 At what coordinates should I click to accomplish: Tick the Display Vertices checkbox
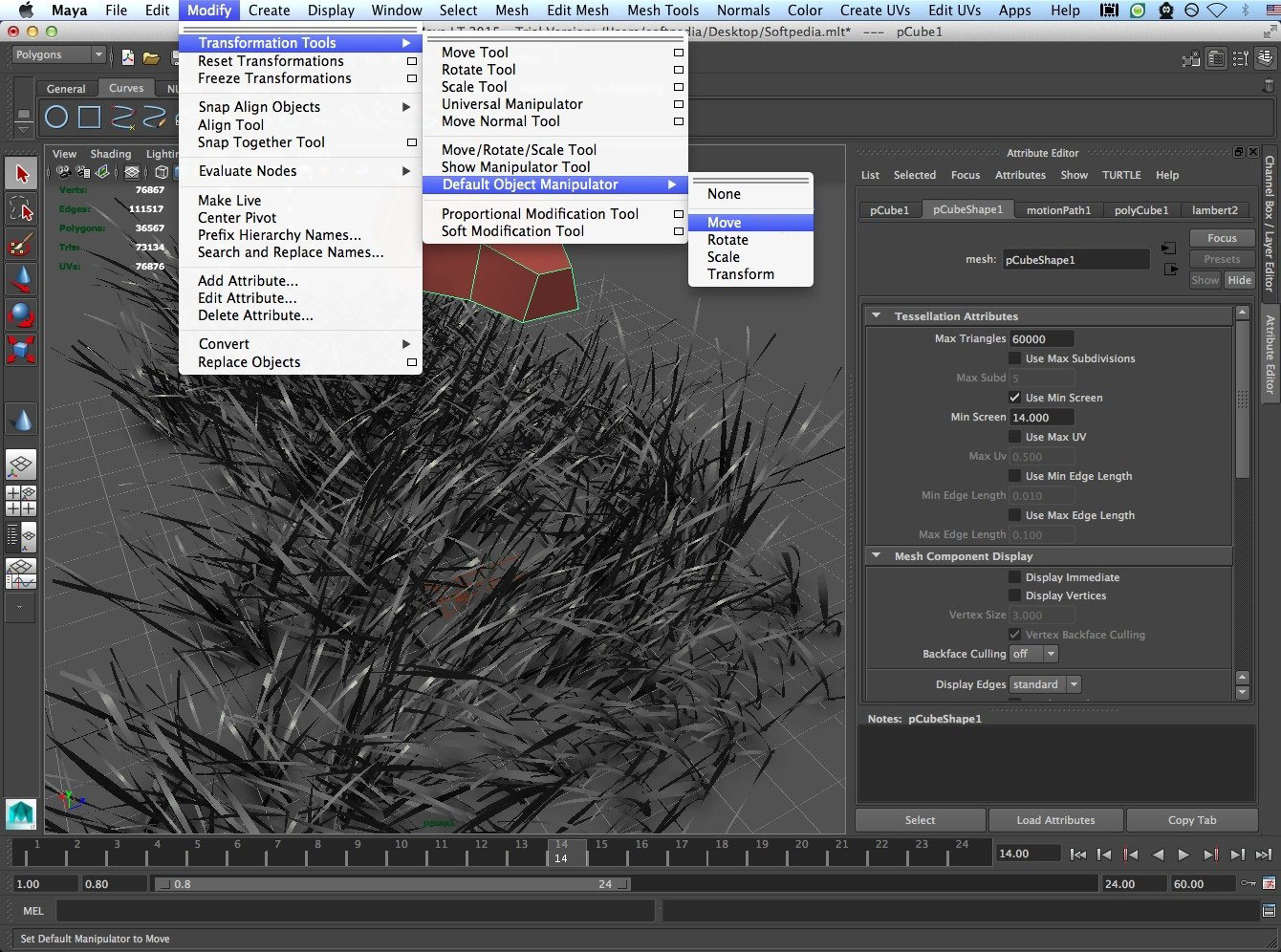[1014, 595]
